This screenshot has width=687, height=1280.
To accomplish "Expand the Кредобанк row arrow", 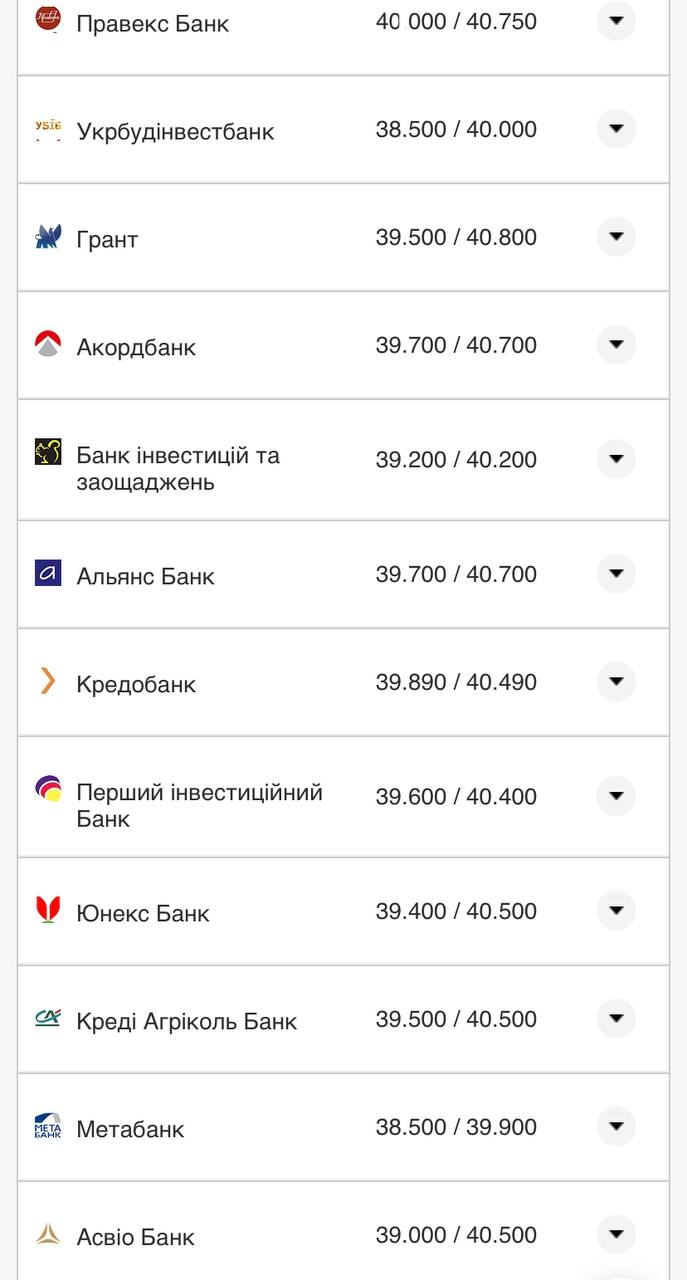I will click(x=616, y=681).
